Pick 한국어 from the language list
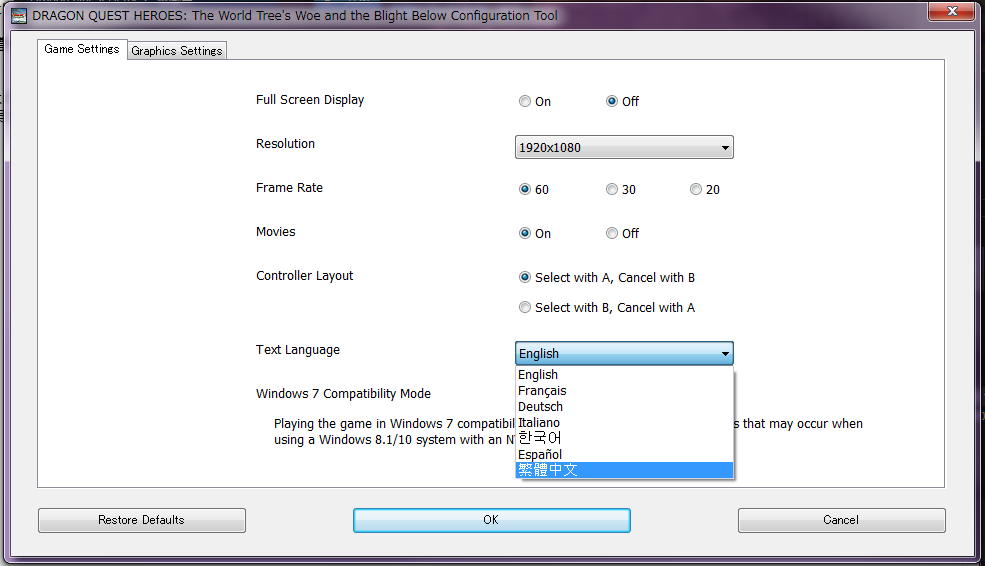Viewport: 985px width, 566px height. click(624, 438)
